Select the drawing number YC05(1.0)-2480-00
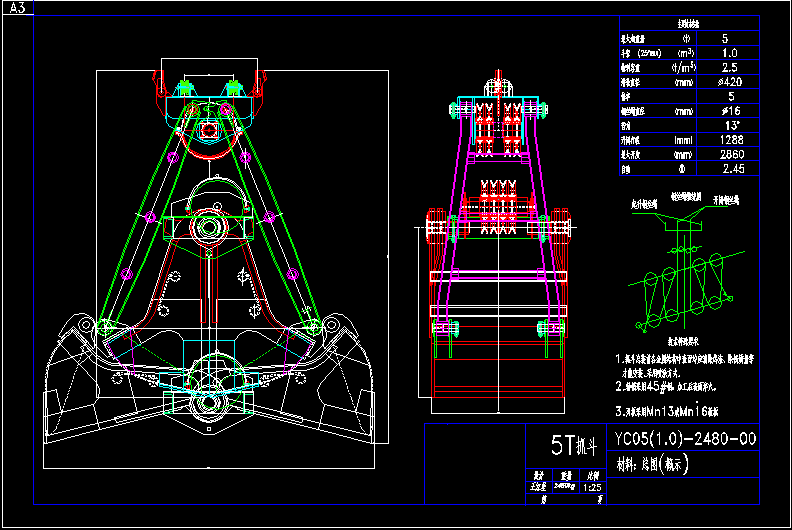Viewport: 792px width, 530px height. [685, 438]
